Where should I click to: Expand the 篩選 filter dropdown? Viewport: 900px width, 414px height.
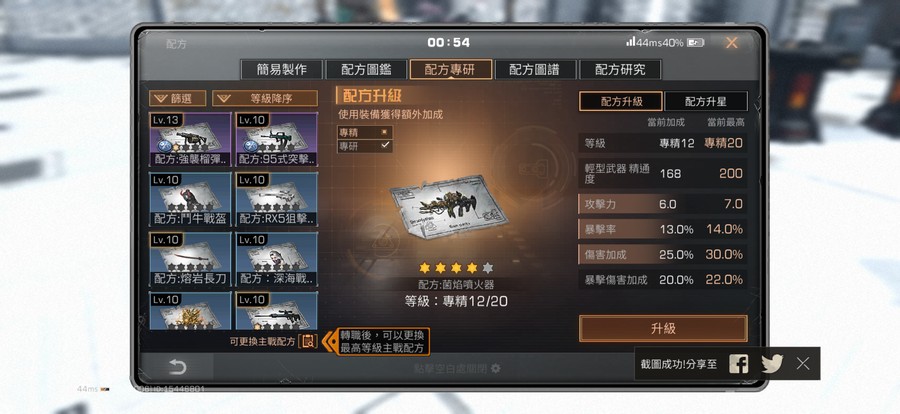pos(177,98)
